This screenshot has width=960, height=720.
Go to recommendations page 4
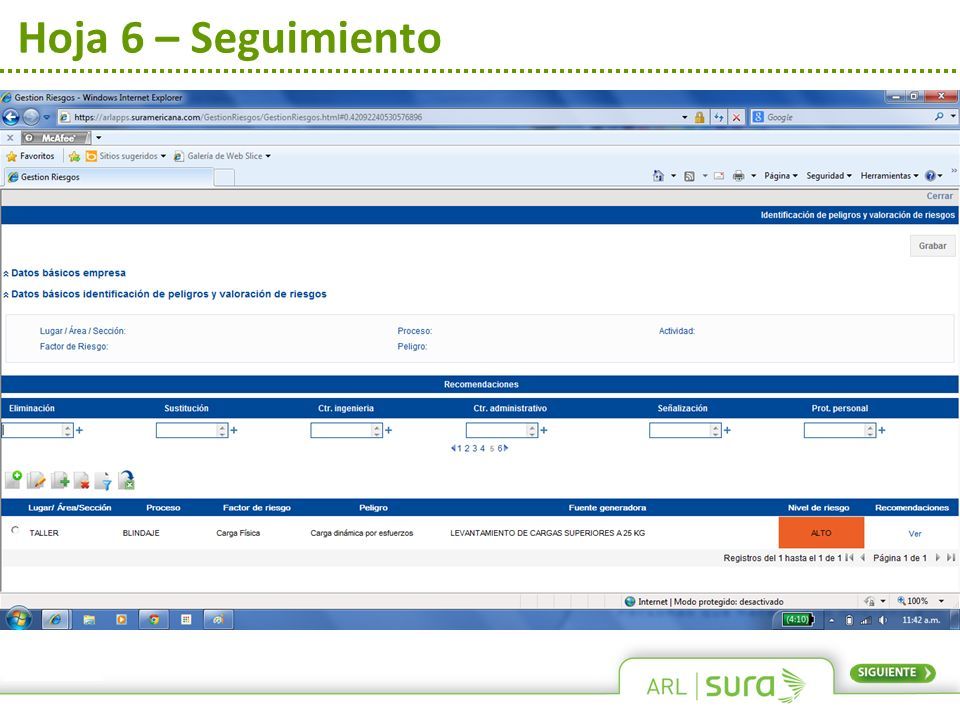pyautogui.click(x=482, y=449)
